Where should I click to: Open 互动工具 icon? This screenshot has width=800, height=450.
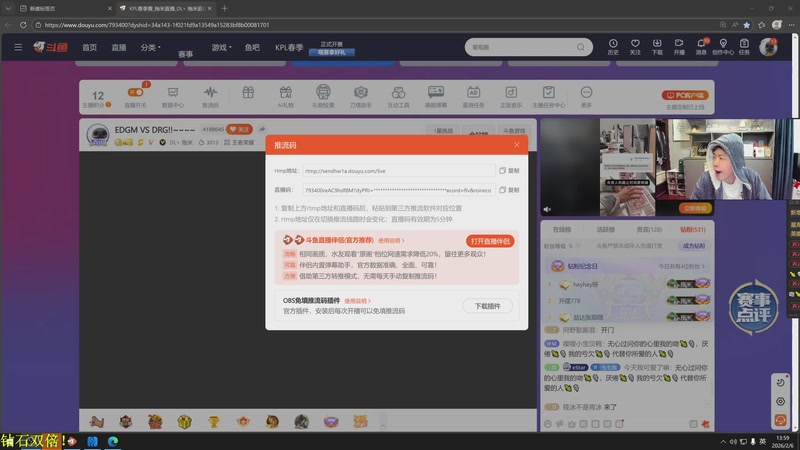pyautogui.click(x=398, y=96)
